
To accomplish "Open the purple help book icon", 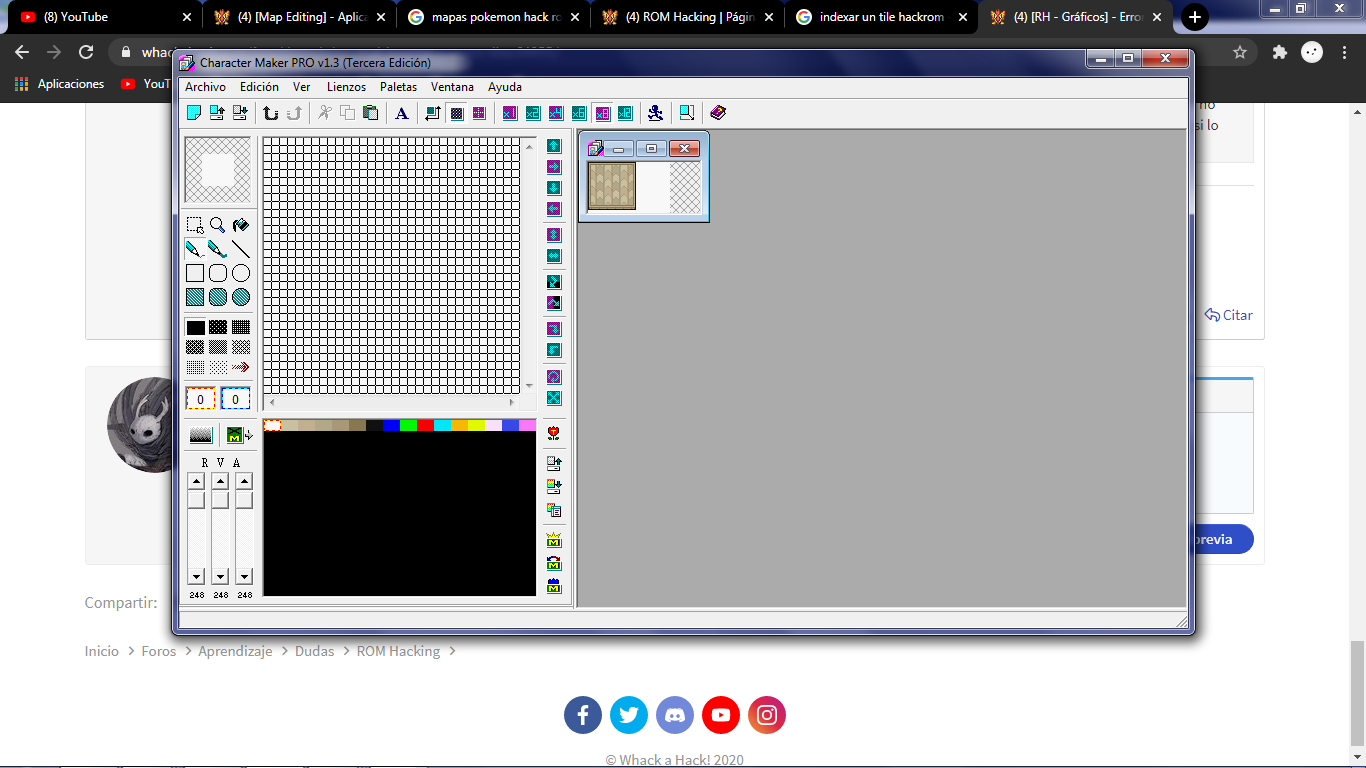I will pos(718,113).
